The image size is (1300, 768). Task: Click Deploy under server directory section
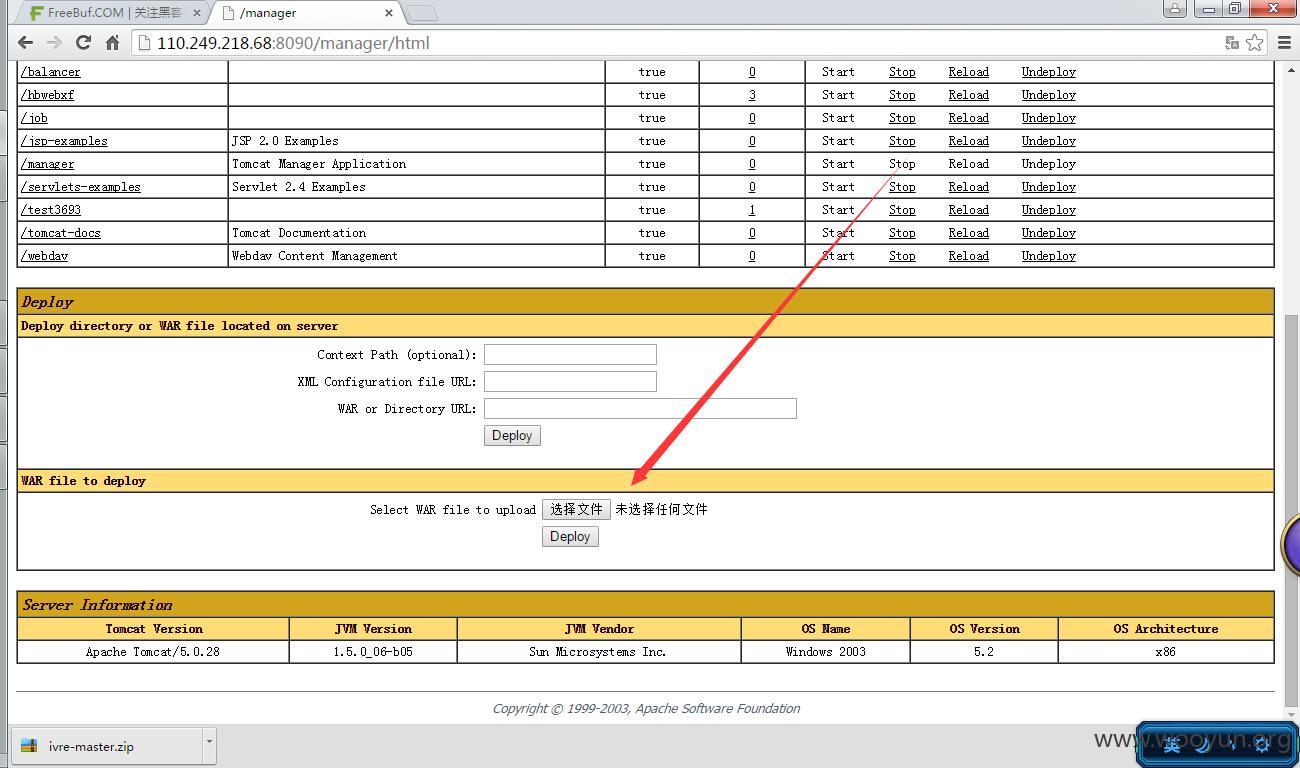coord(512,435)
